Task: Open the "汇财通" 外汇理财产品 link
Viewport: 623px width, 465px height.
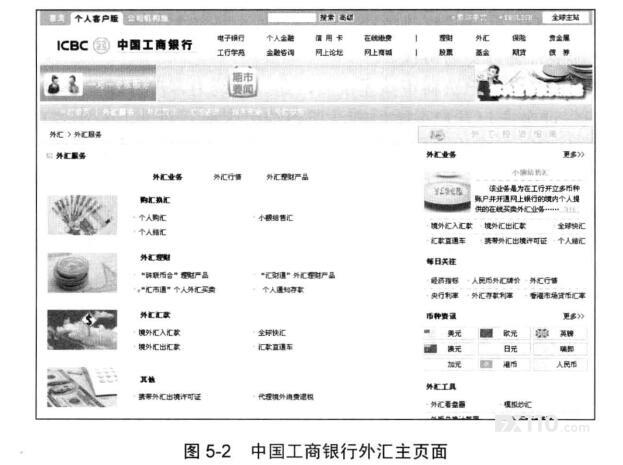Action: [298, 275]
